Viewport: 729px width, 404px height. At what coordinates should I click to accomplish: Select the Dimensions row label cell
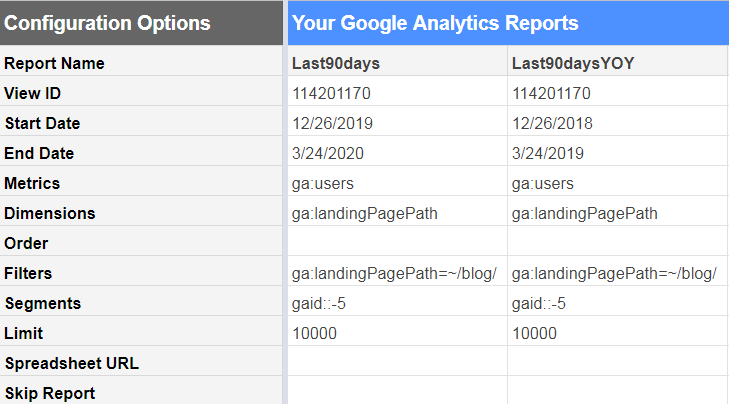[x=142, y=213]
